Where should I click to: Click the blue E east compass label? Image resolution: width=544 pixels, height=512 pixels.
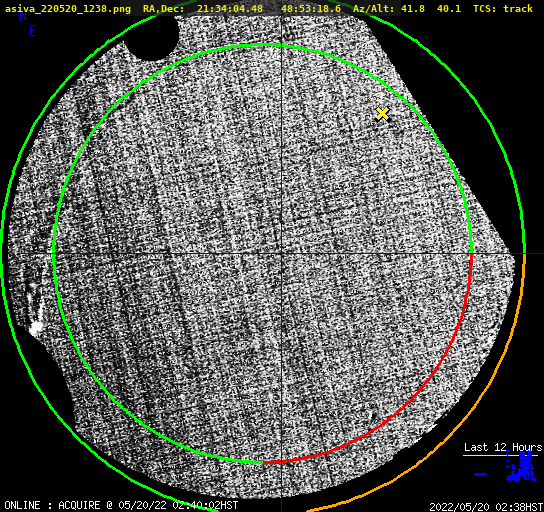33,31
